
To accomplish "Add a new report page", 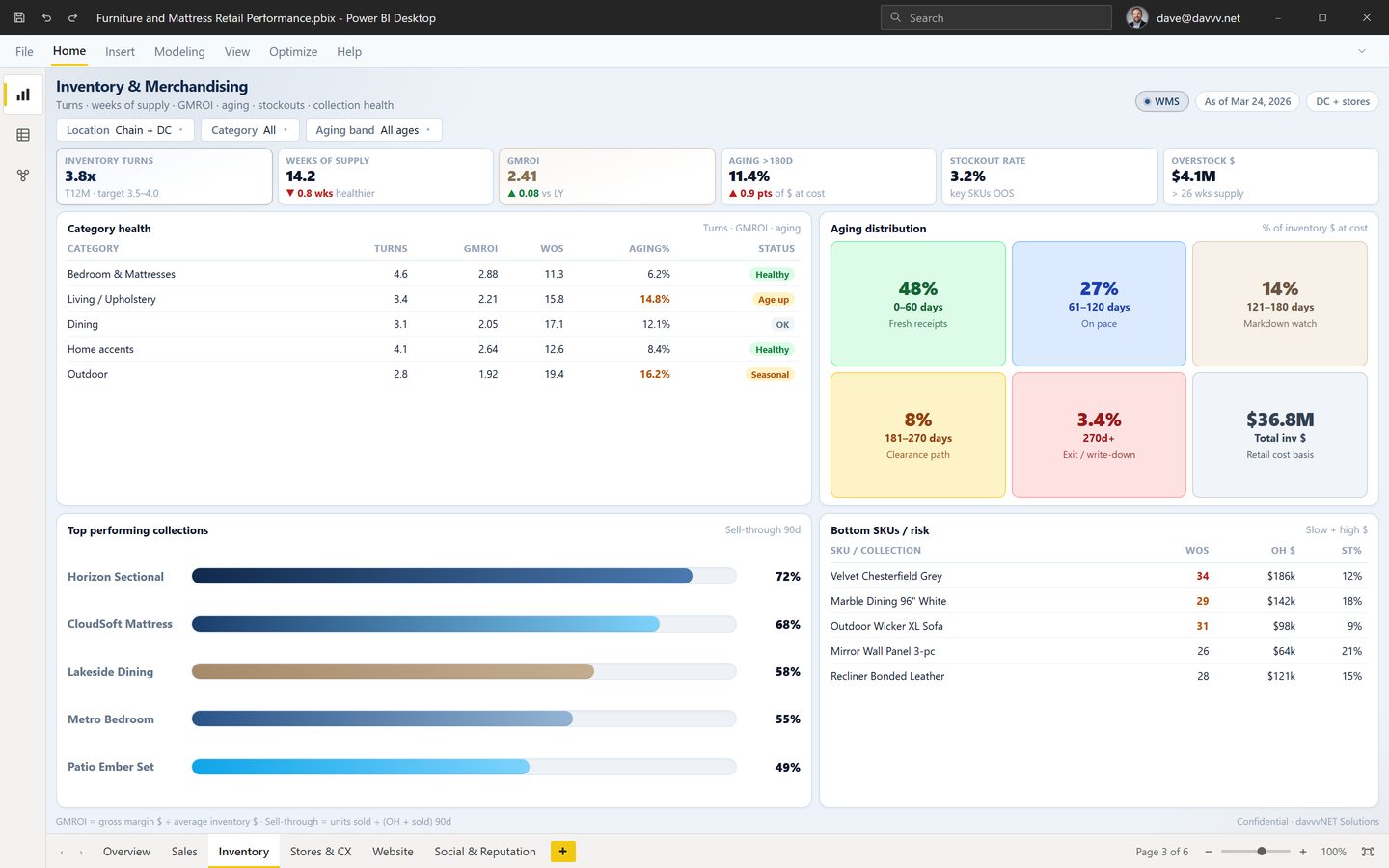I will pos(563,852).
